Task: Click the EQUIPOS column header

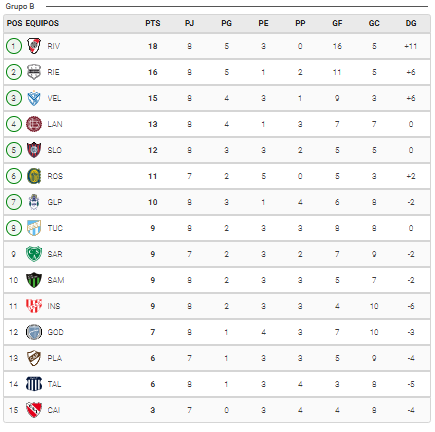Action: pos(42,23)
